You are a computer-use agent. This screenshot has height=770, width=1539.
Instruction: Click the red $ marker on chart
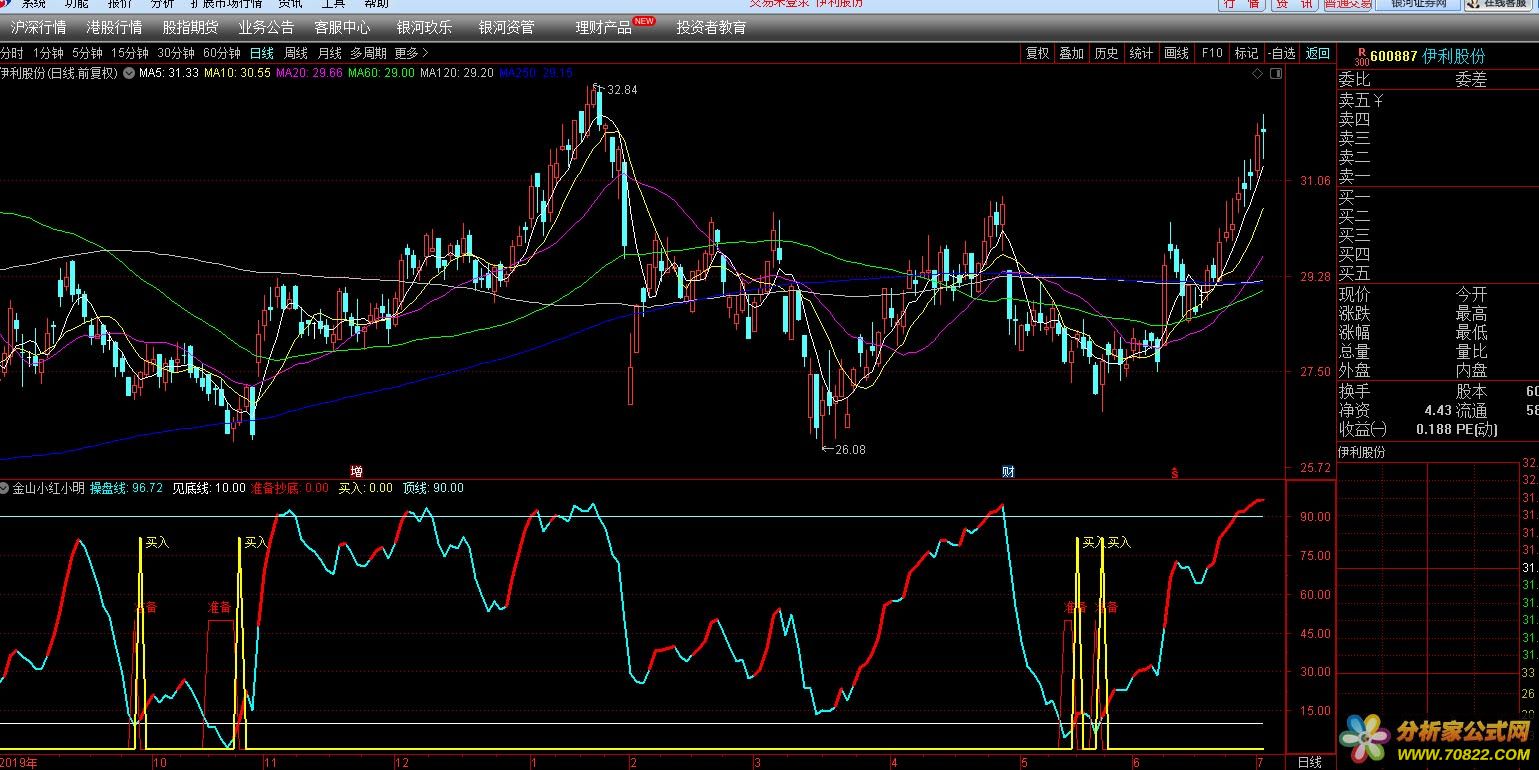click(1175, 472)
